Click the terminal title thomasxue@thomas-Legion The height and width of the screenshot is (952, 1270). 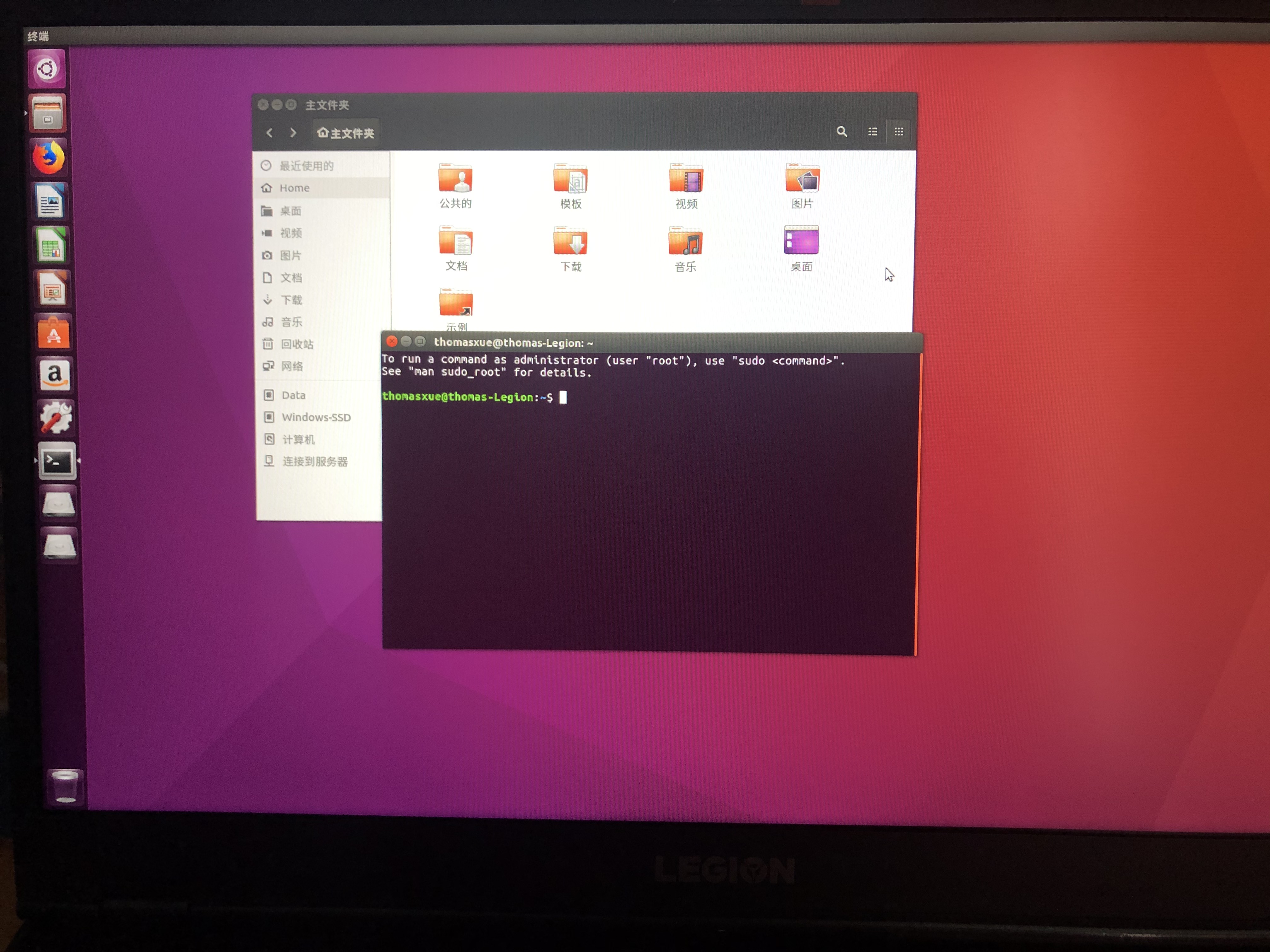tap(513, 343)
